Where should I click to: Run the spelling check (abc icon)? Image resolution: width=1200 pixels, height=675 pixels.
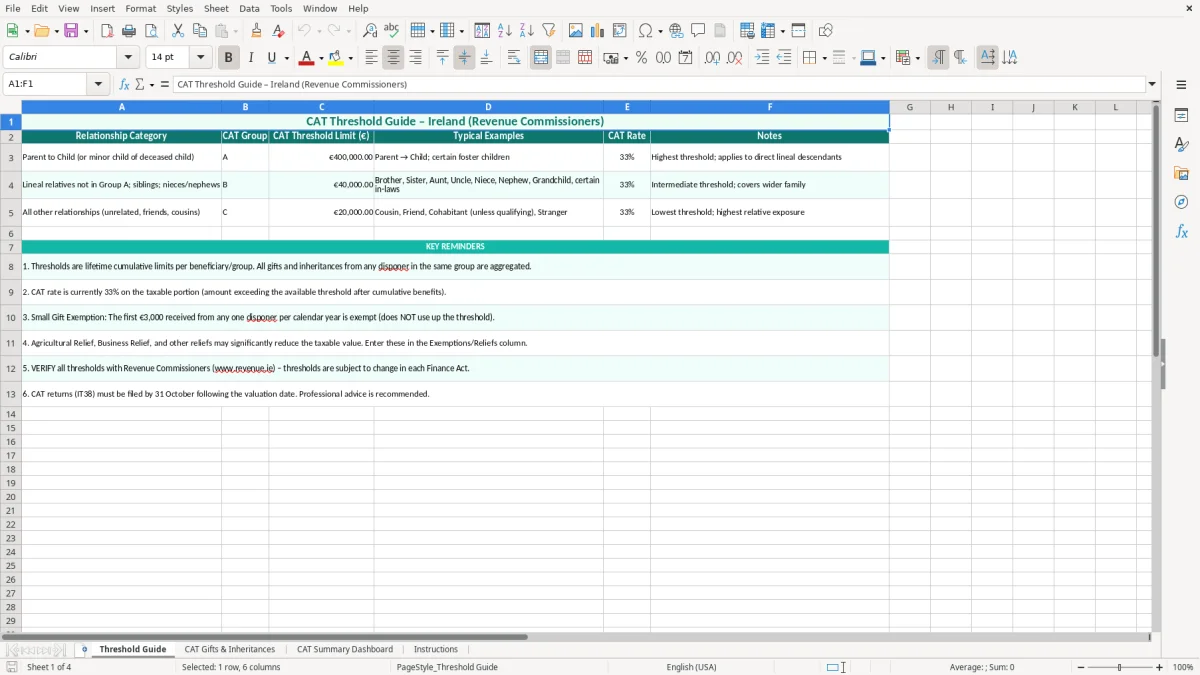coord(392,31)
